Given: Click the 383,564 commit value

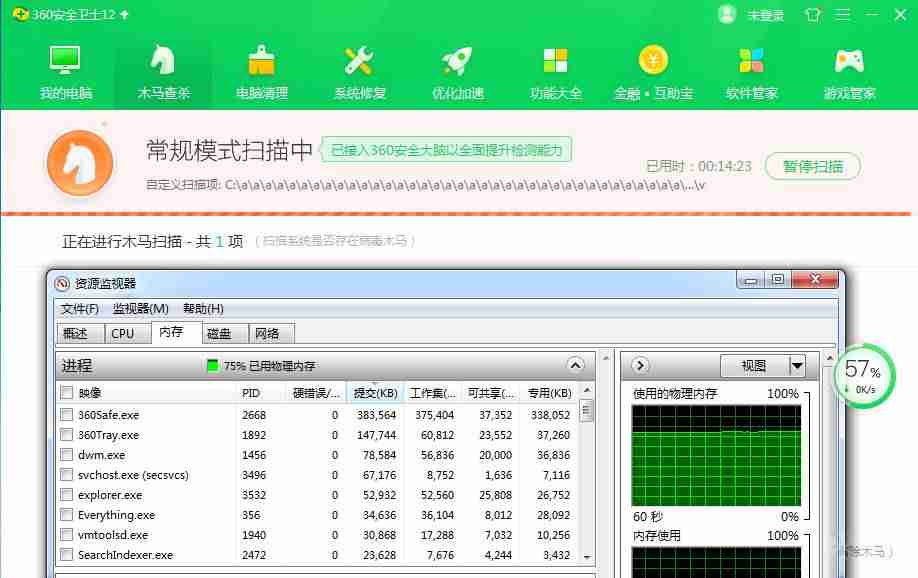Looking at the screenshot, I should [x=376, y=415].
